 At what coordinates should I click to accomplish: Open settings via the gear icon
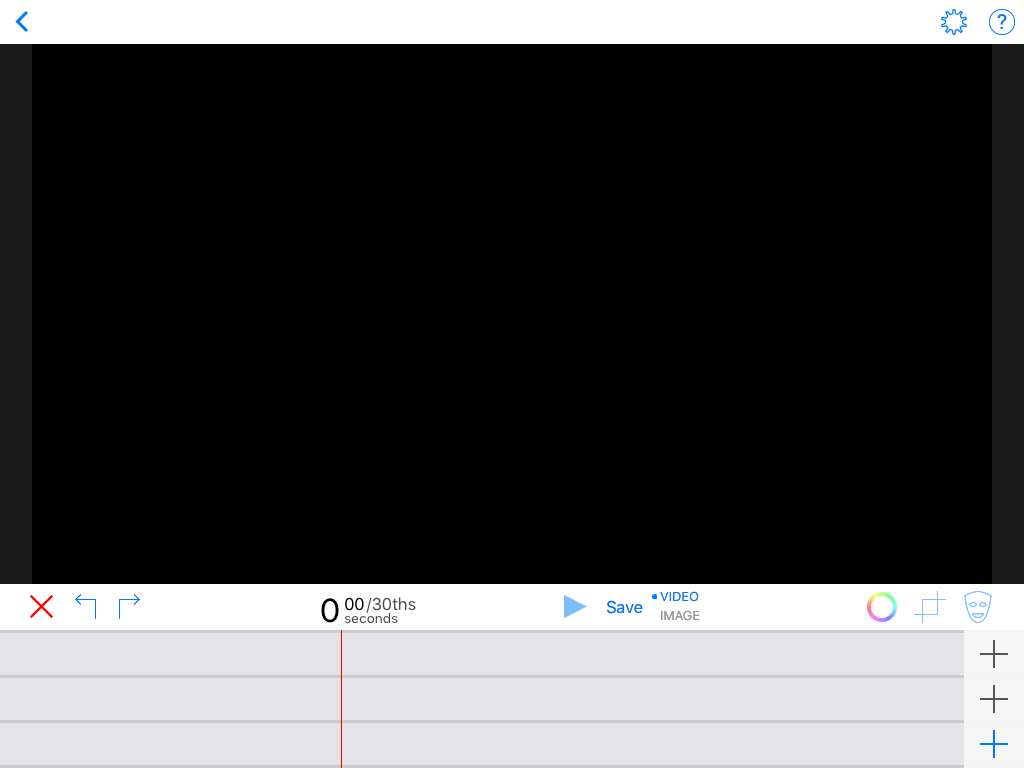[x=954, y=22]
